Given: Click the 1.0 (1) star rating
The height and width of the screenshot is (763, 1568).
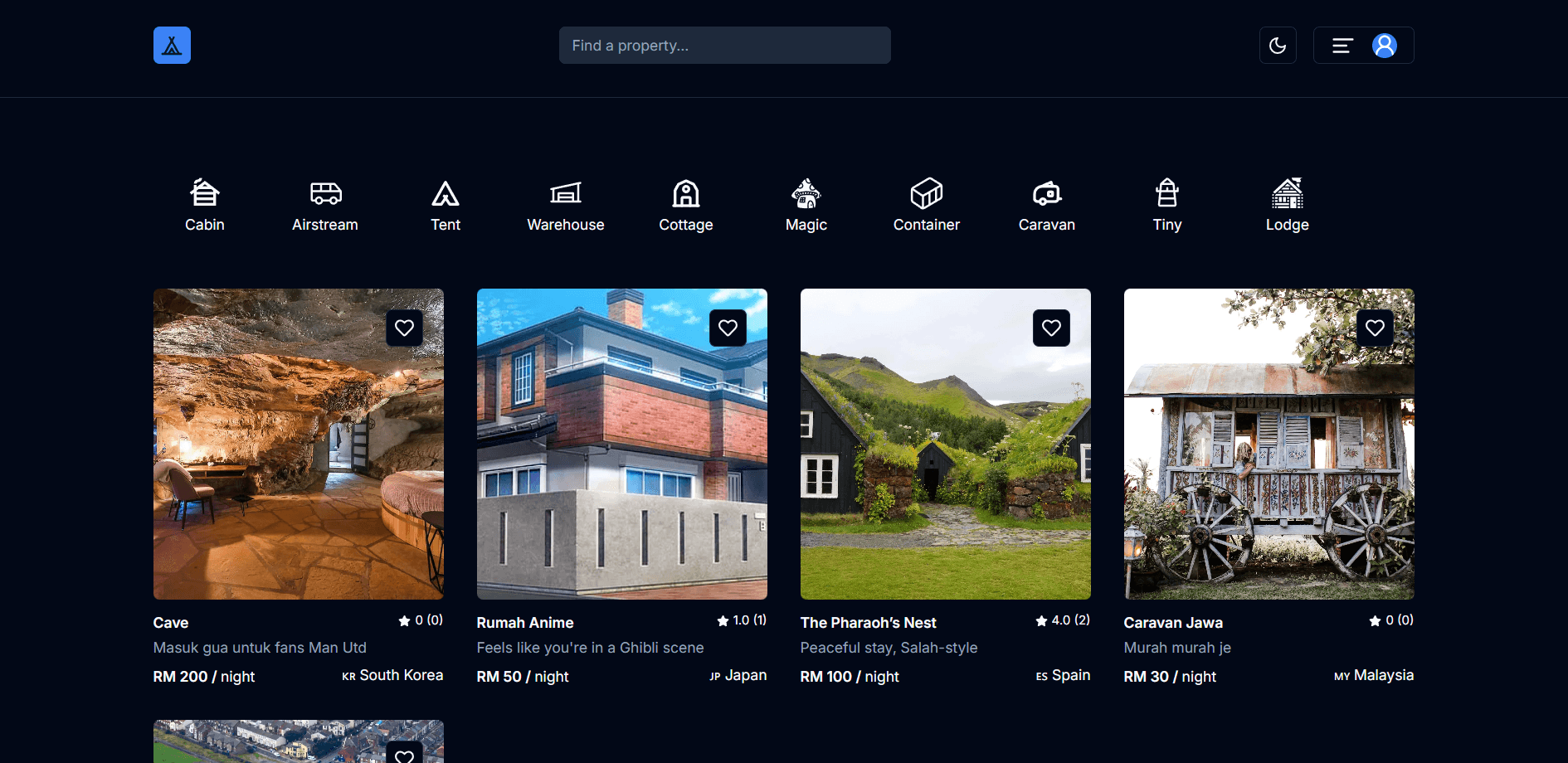Looking at the screenshot, I should click(x=742, y=620).
